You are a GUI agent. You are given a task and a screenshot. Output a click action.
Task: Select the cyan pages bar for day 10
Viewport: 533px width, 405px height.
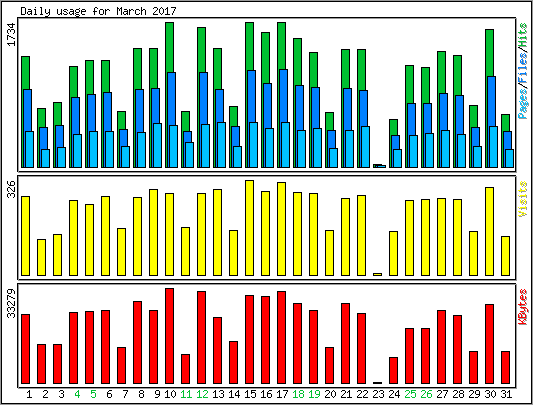174,146
